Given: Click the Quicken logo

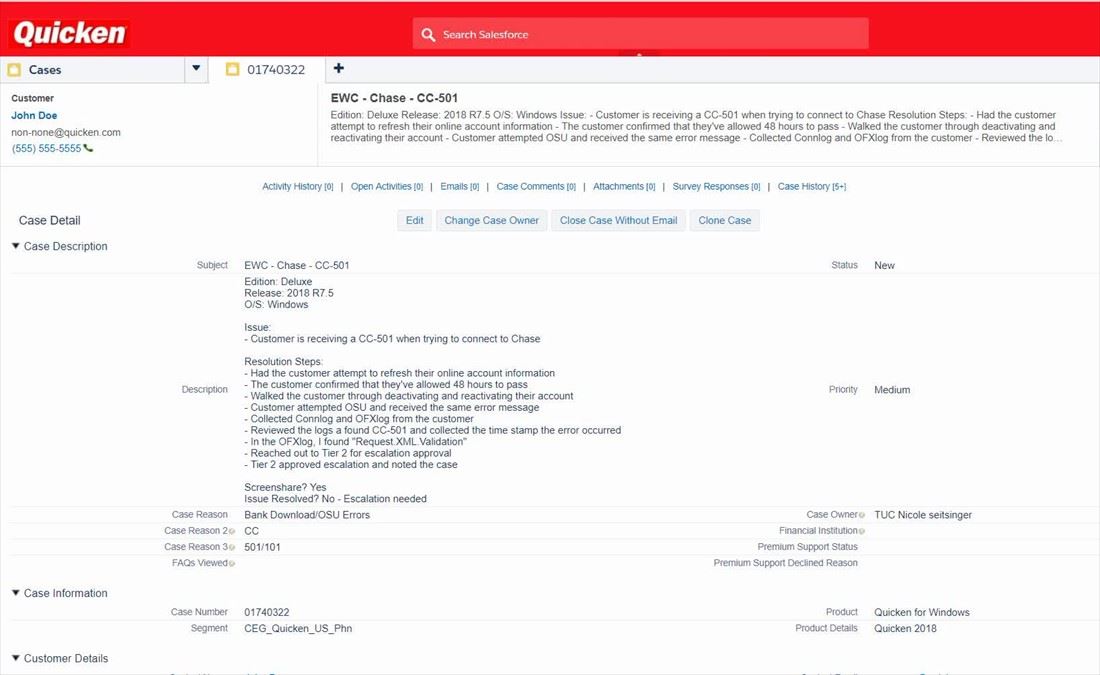Looking at the screenshot, I should 69,34.
